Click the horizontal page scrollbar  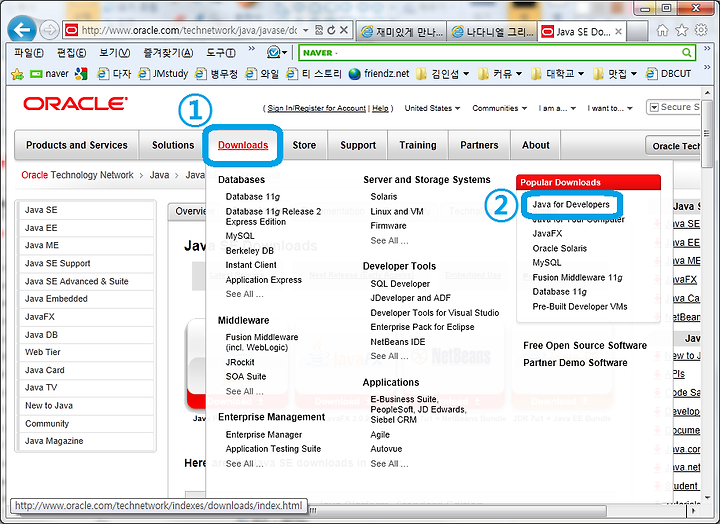click(x=455, y=510)
